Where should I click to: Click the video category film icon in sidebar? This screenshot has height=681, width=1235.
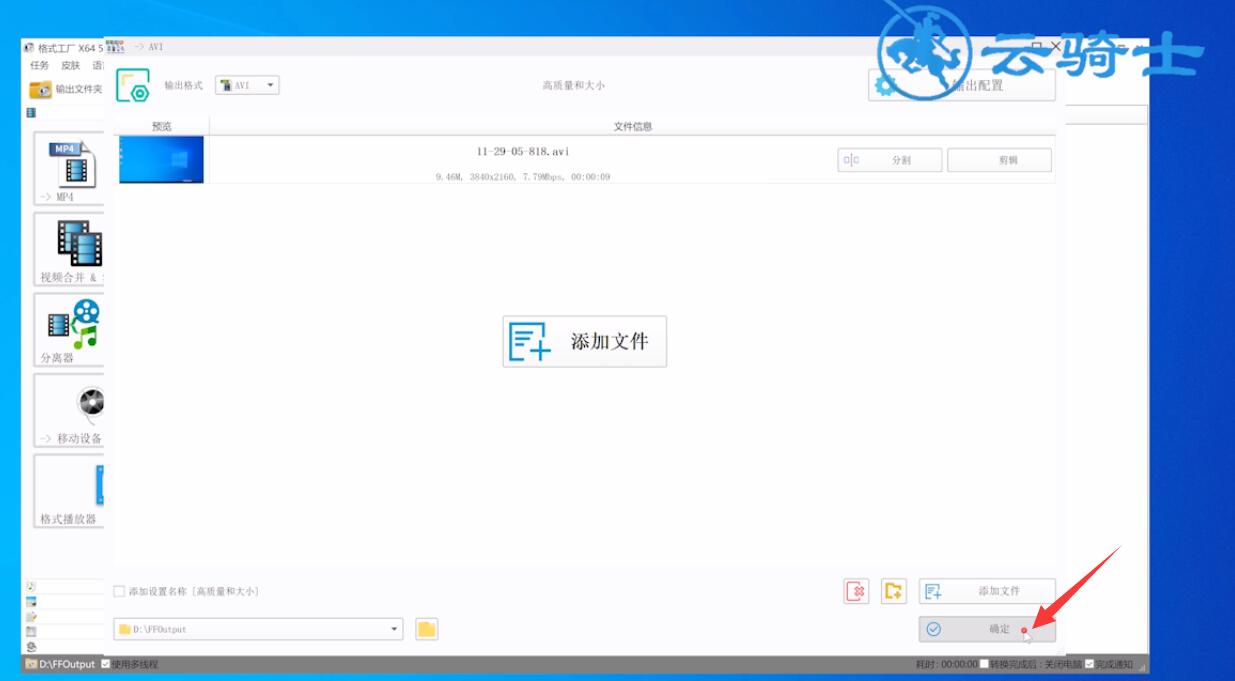click(x=31, y=113)
